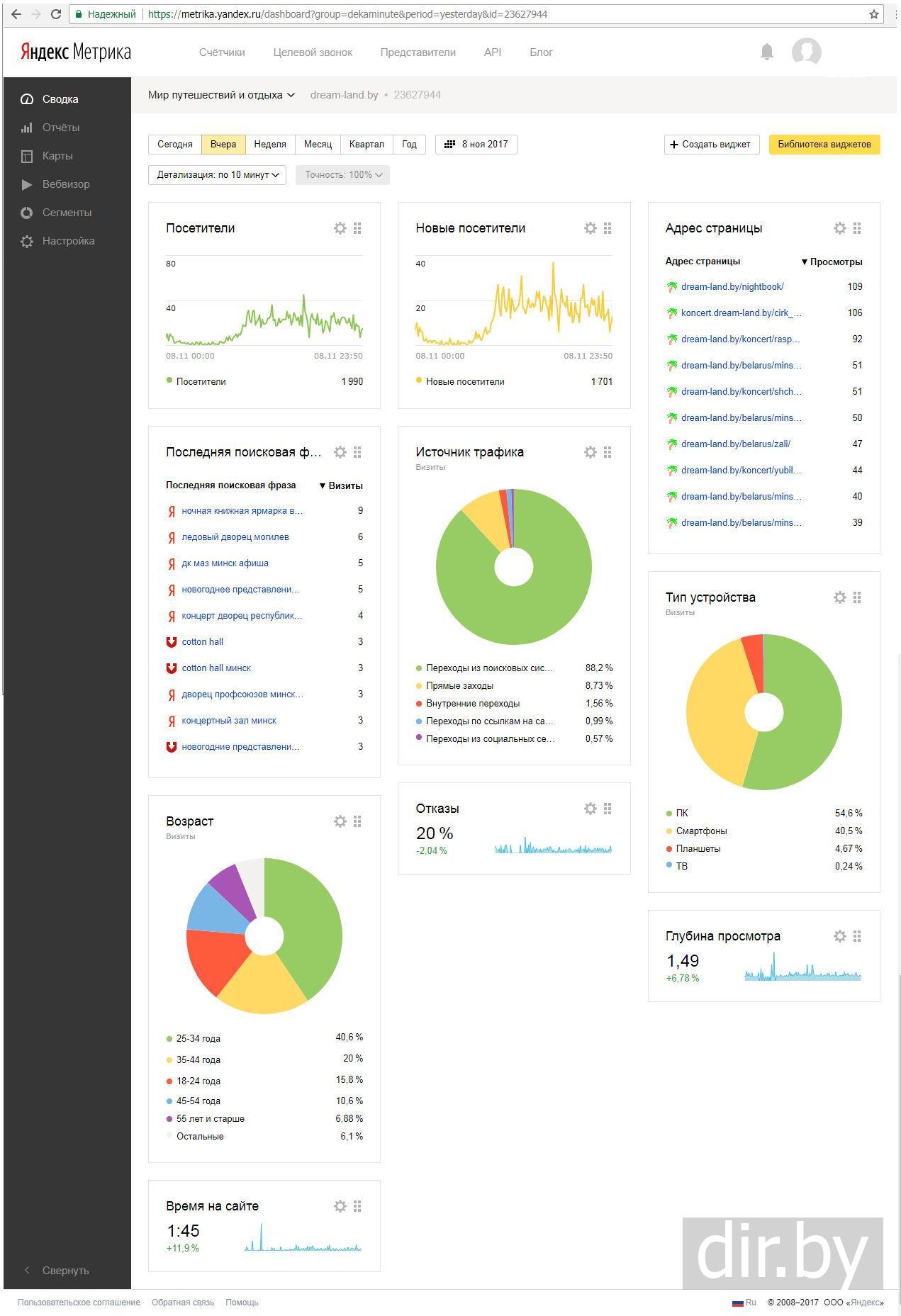
Task: Click the Создать виджет button
Action: [x=711, y=145]
